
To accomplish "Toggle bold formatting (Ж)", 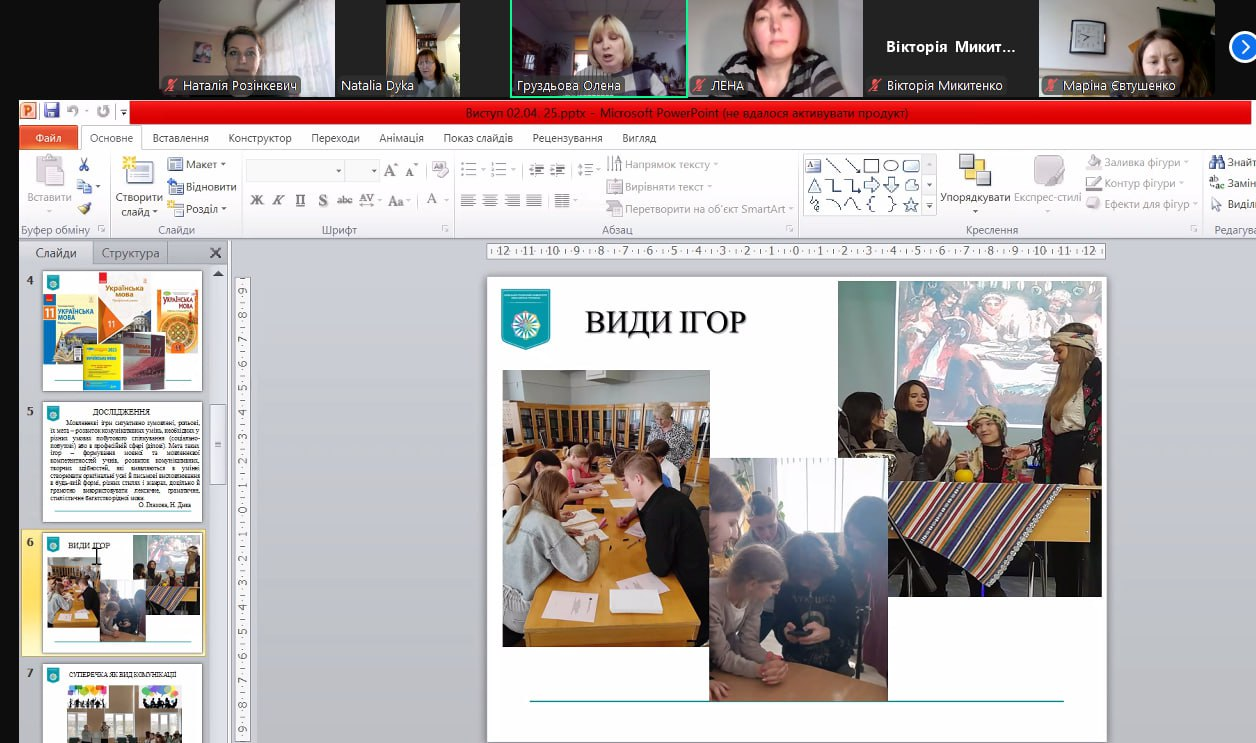I will [257, 200].
